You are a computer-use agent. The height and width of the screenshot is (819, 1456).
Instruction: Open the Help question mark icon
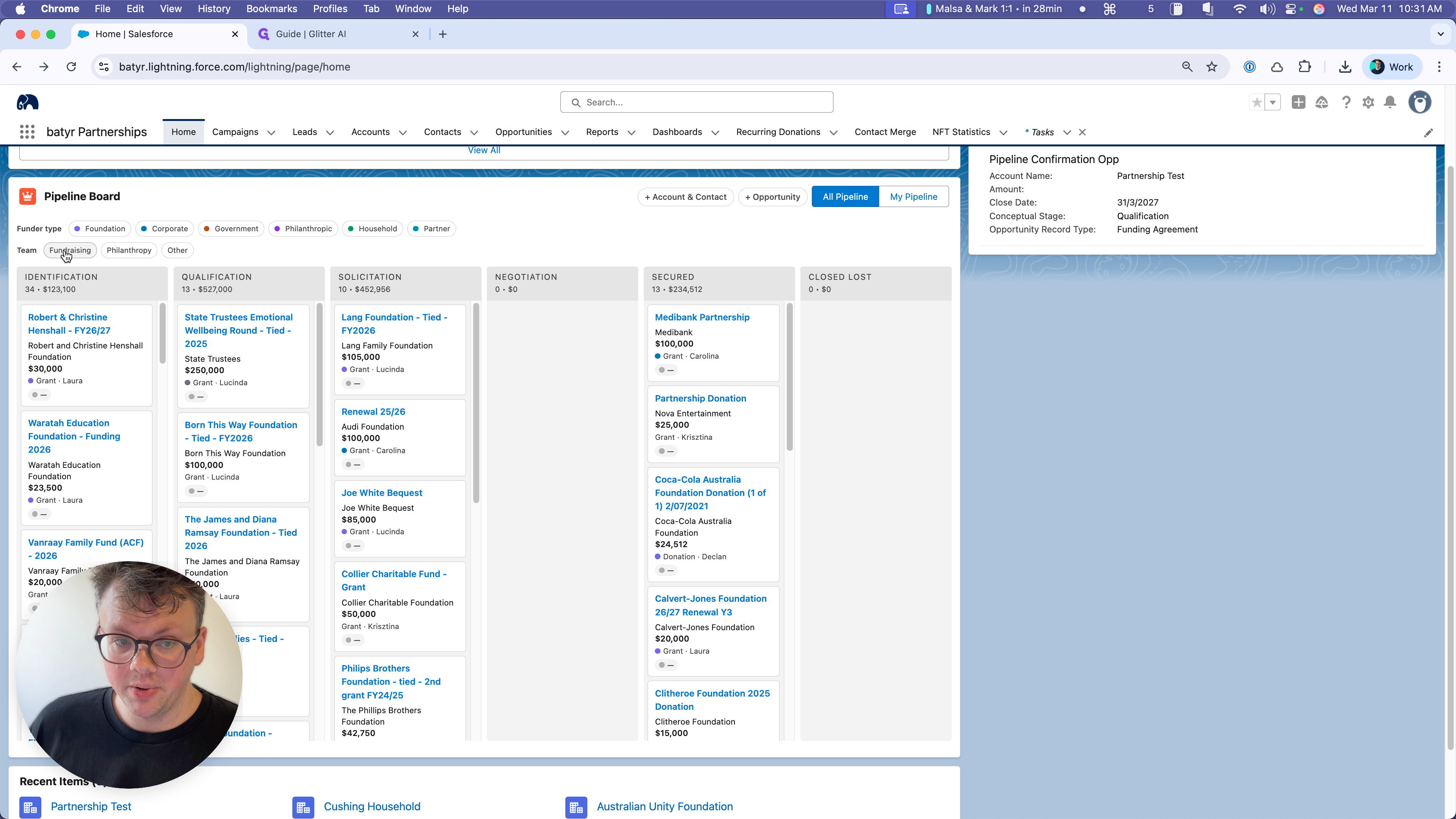1346,102
